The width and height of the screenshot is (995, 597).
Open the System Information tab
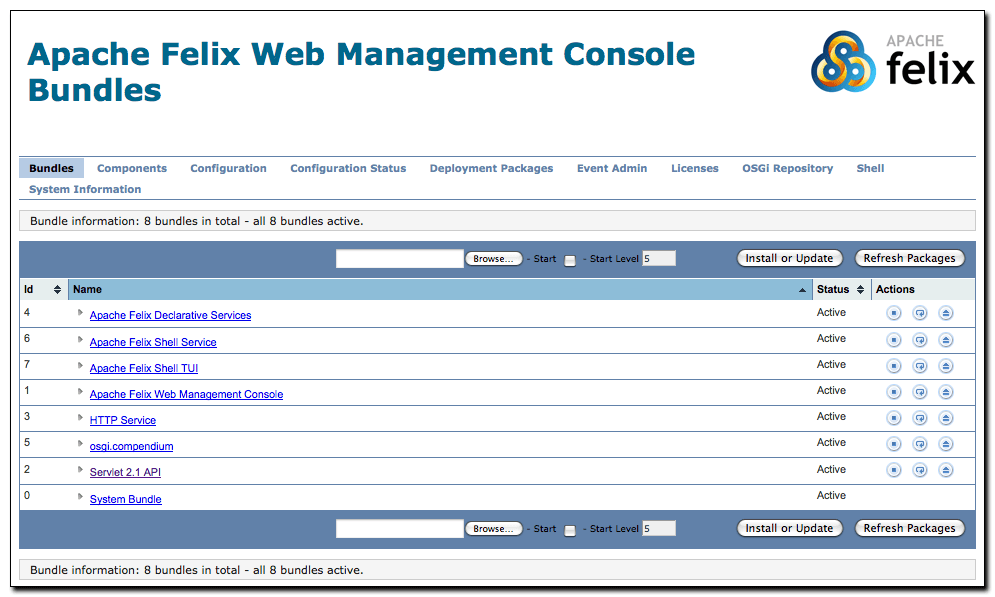point(85,189)
